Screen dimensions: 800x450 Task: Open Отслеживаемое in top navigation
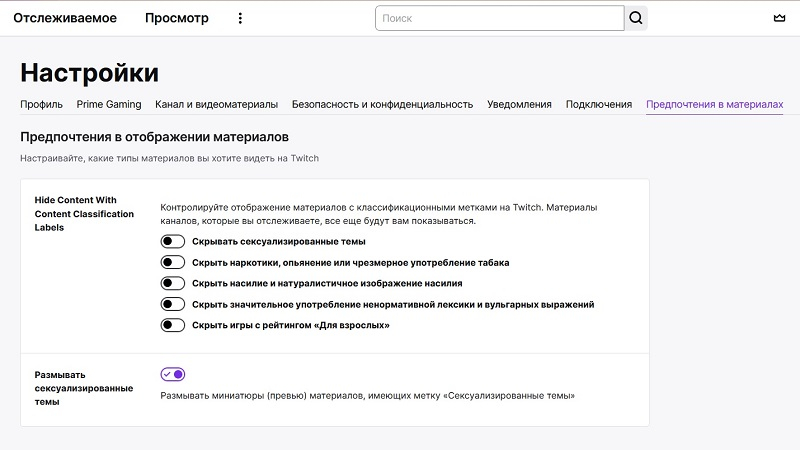coord(65,18)
